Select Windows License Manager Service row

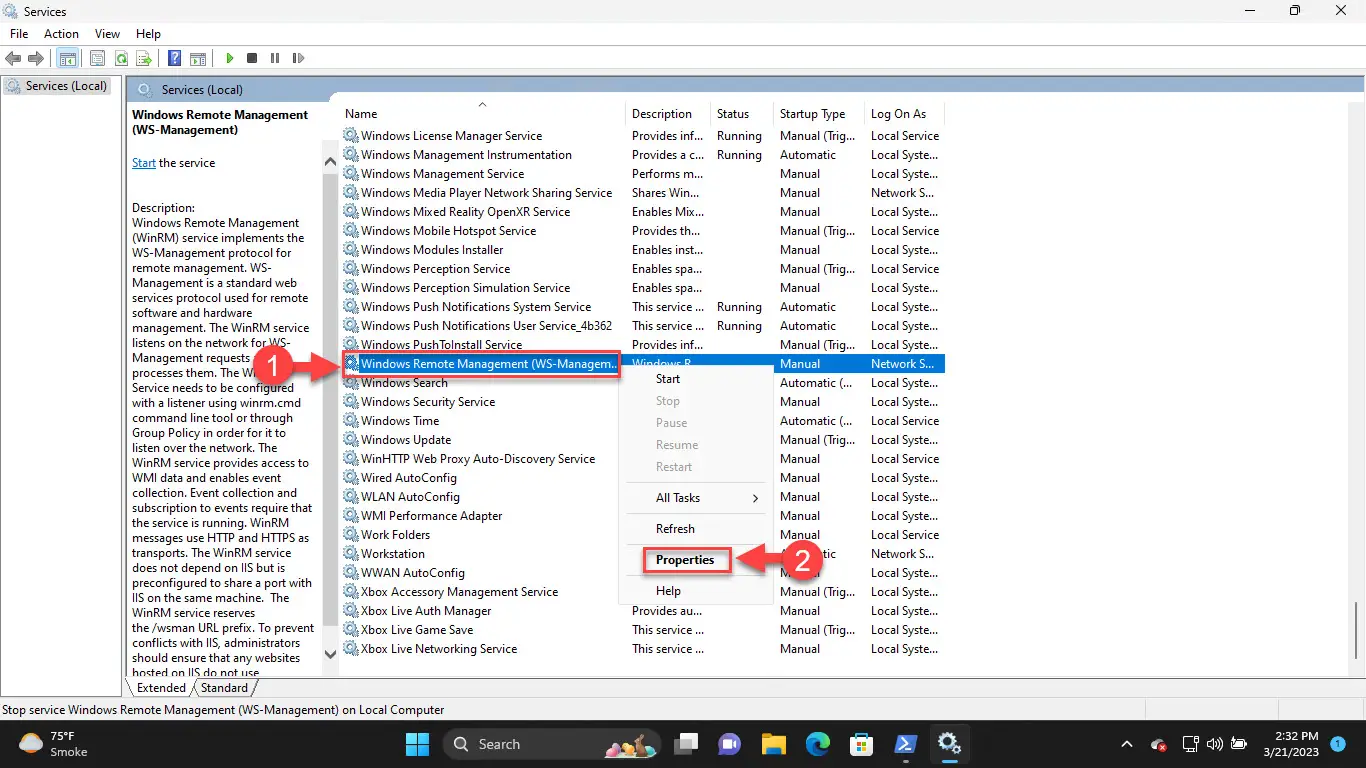(642, 136)
